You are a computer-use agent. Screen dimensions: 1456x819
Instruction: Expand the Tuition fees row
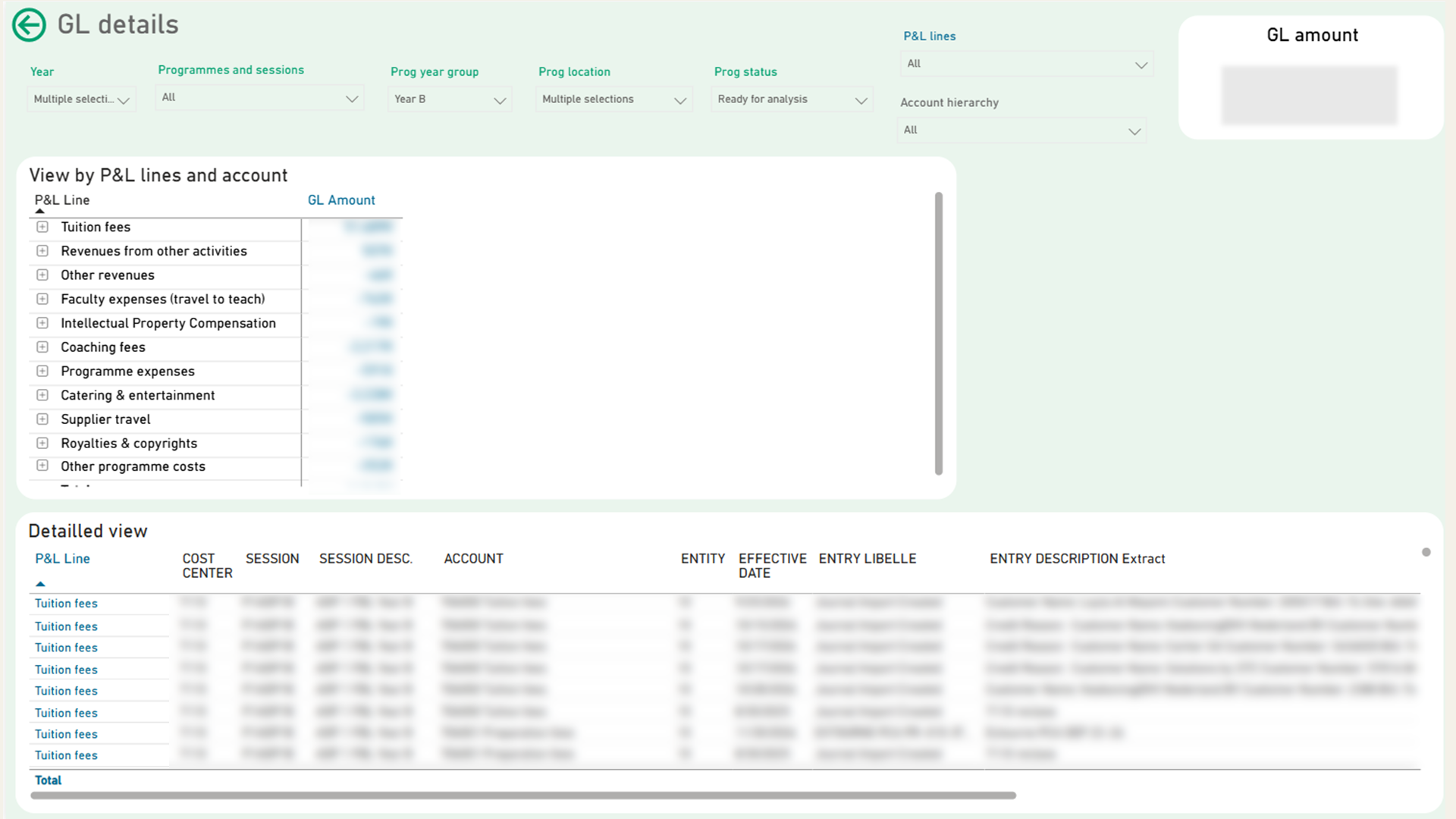pyautogui.click(x=42, y=227)
